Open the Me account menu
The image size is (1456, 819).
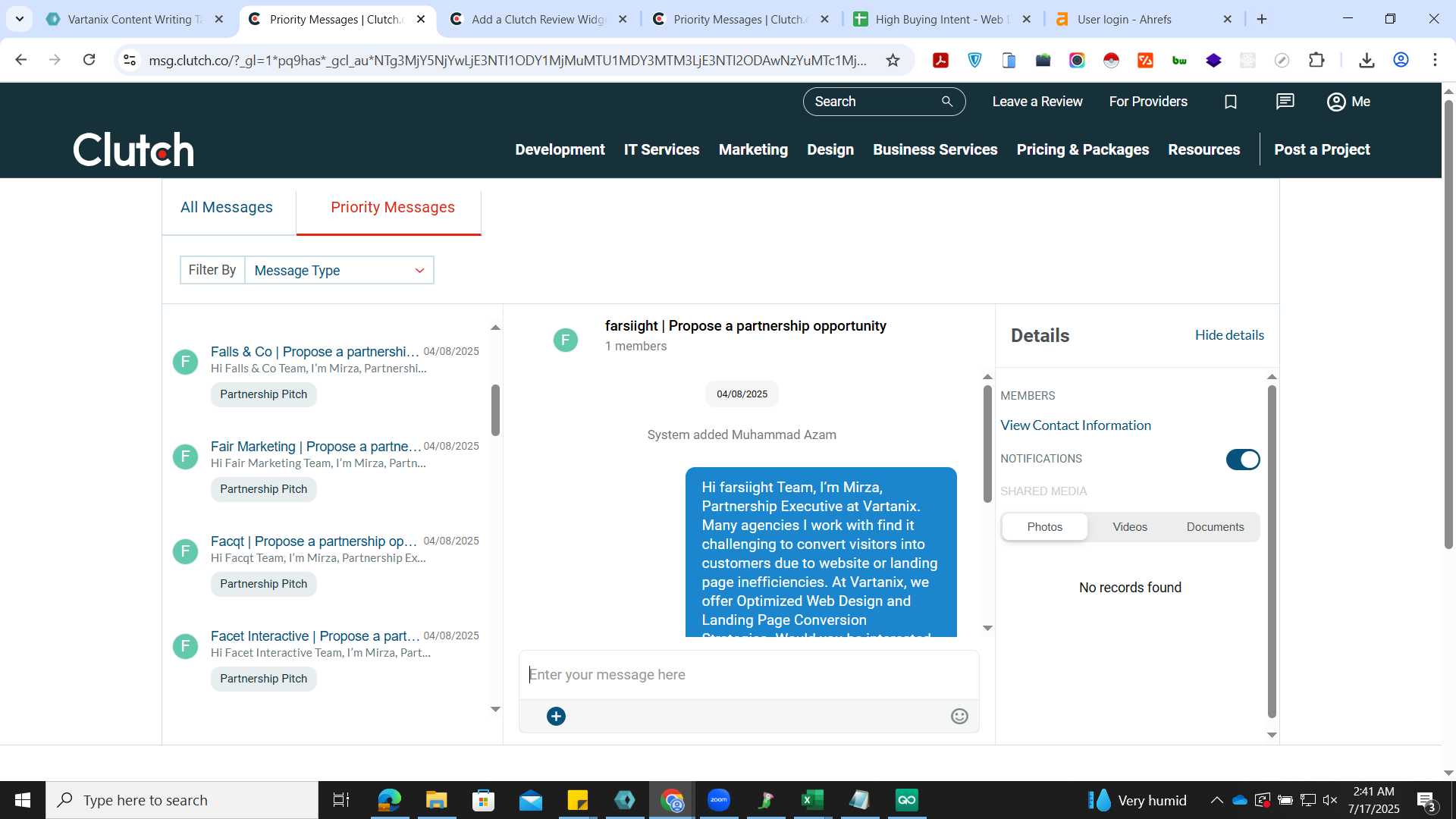point(1348,102)
